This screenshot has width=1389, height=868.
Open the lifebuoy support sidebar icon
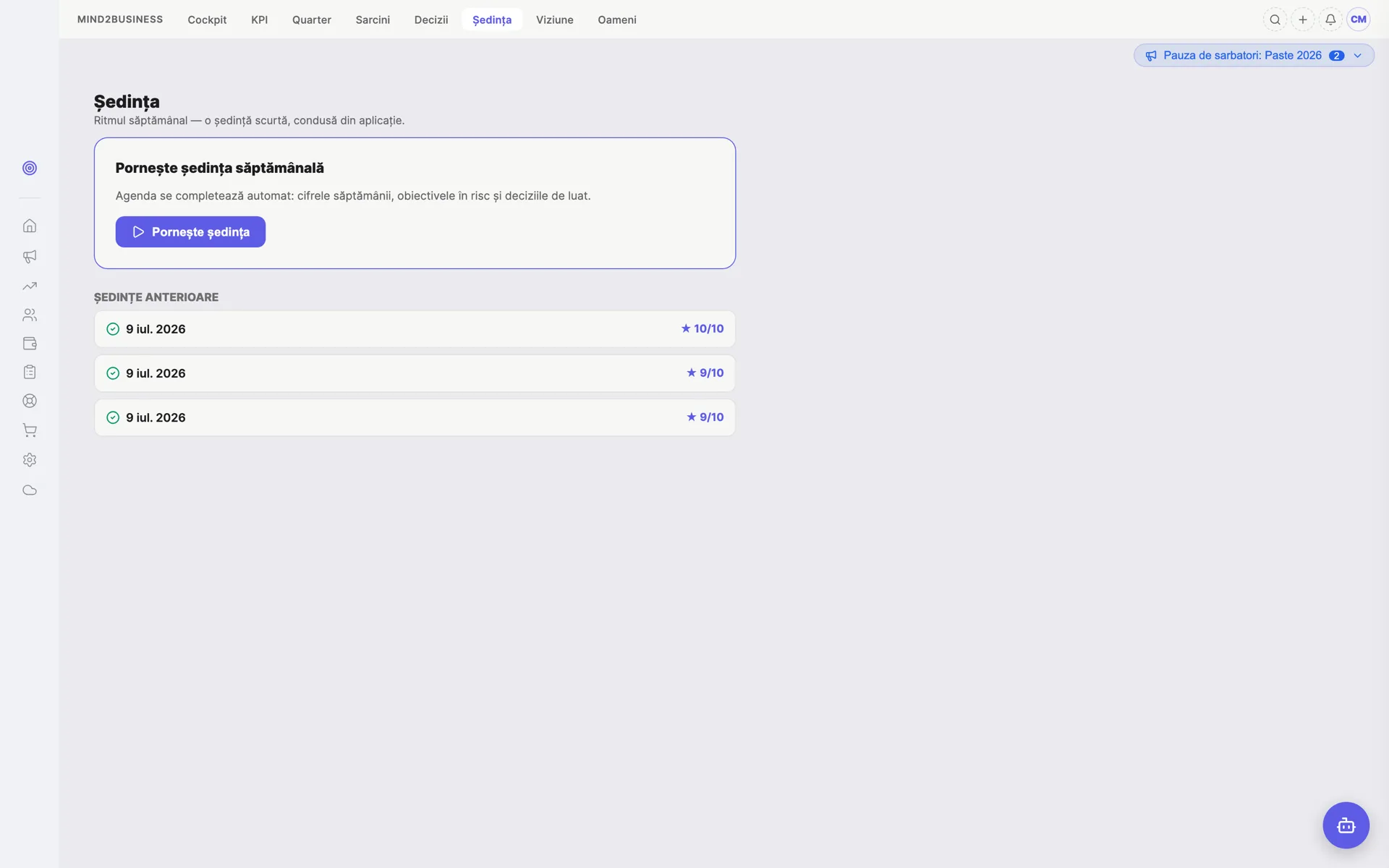click(30, 401)
